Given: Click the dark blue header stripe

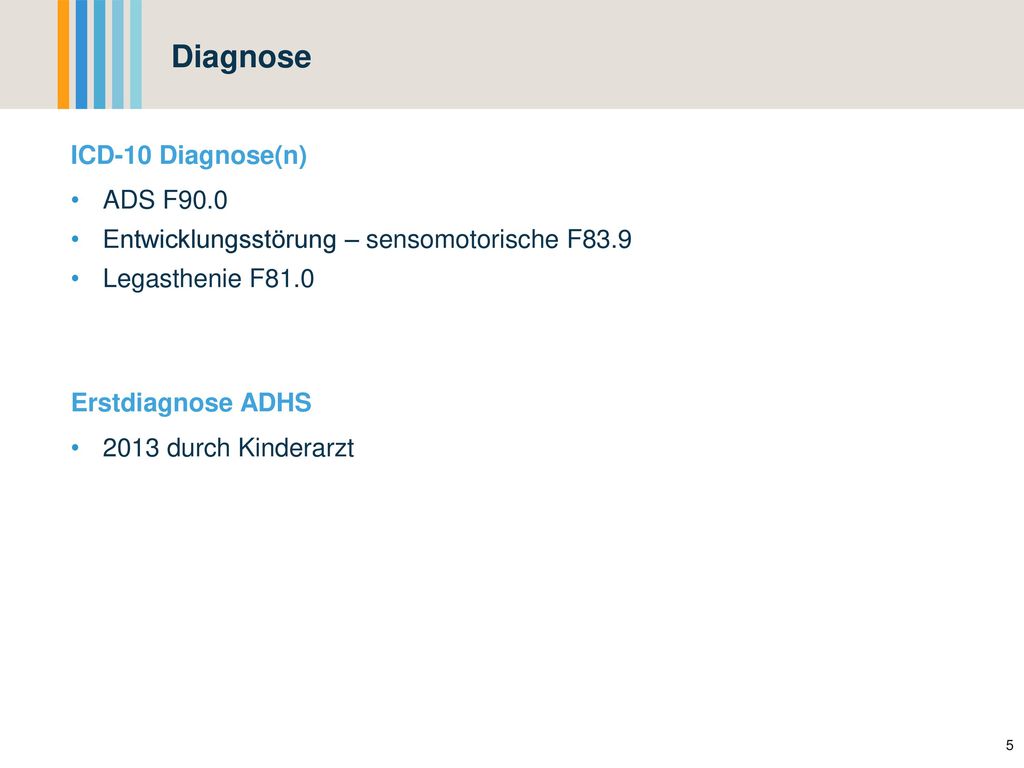Looking at the screenshot, I should pyautogui.click(x=82, y=54).
